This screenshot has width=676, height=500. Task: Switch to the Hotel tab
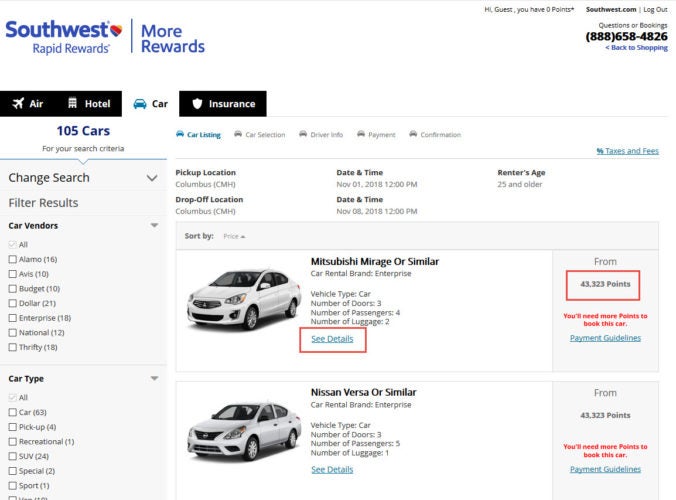[x=89, y=104]
